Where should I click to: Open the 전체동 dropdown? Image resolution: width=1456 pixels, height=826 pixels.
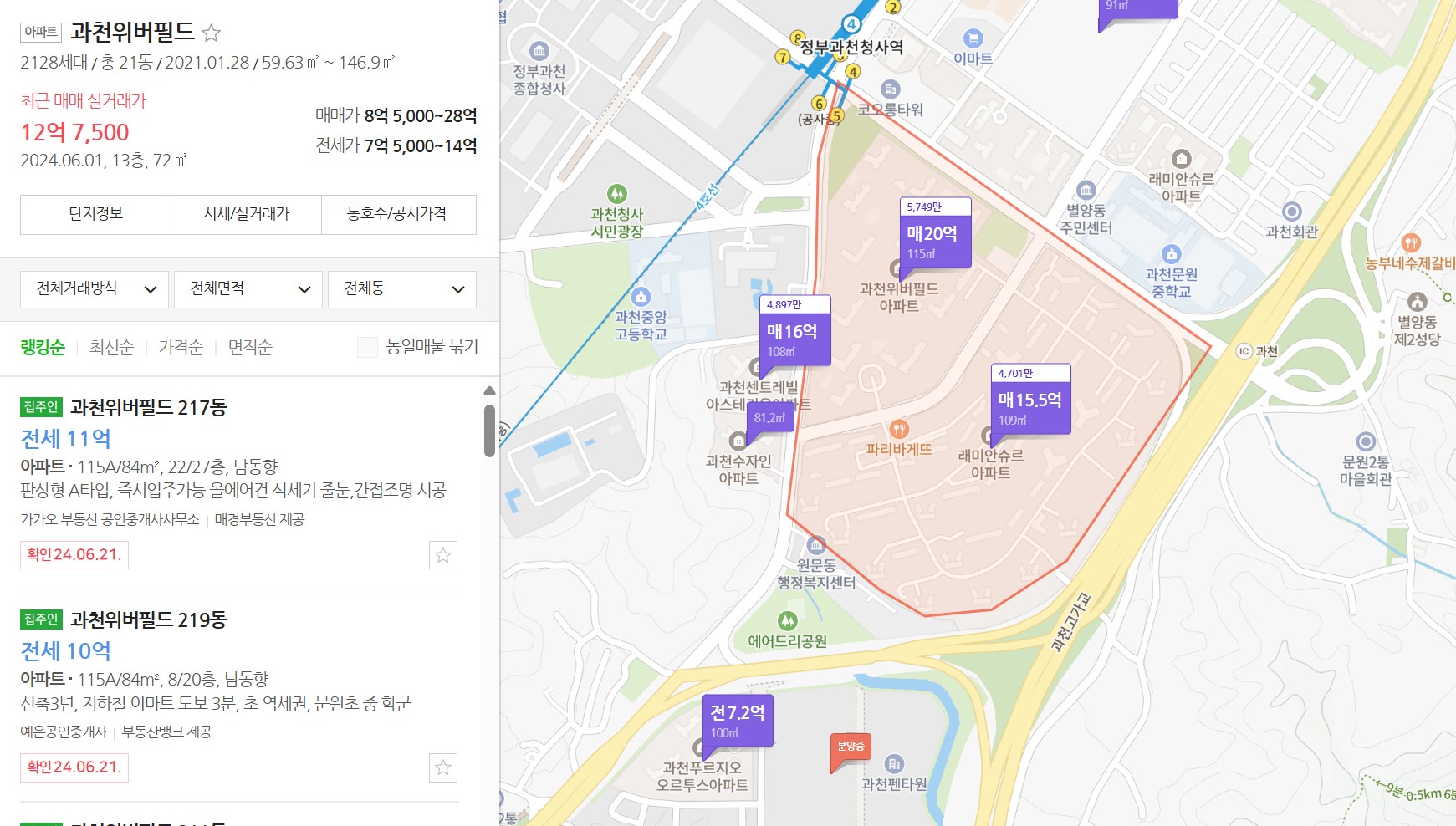[x=402, y=289]
